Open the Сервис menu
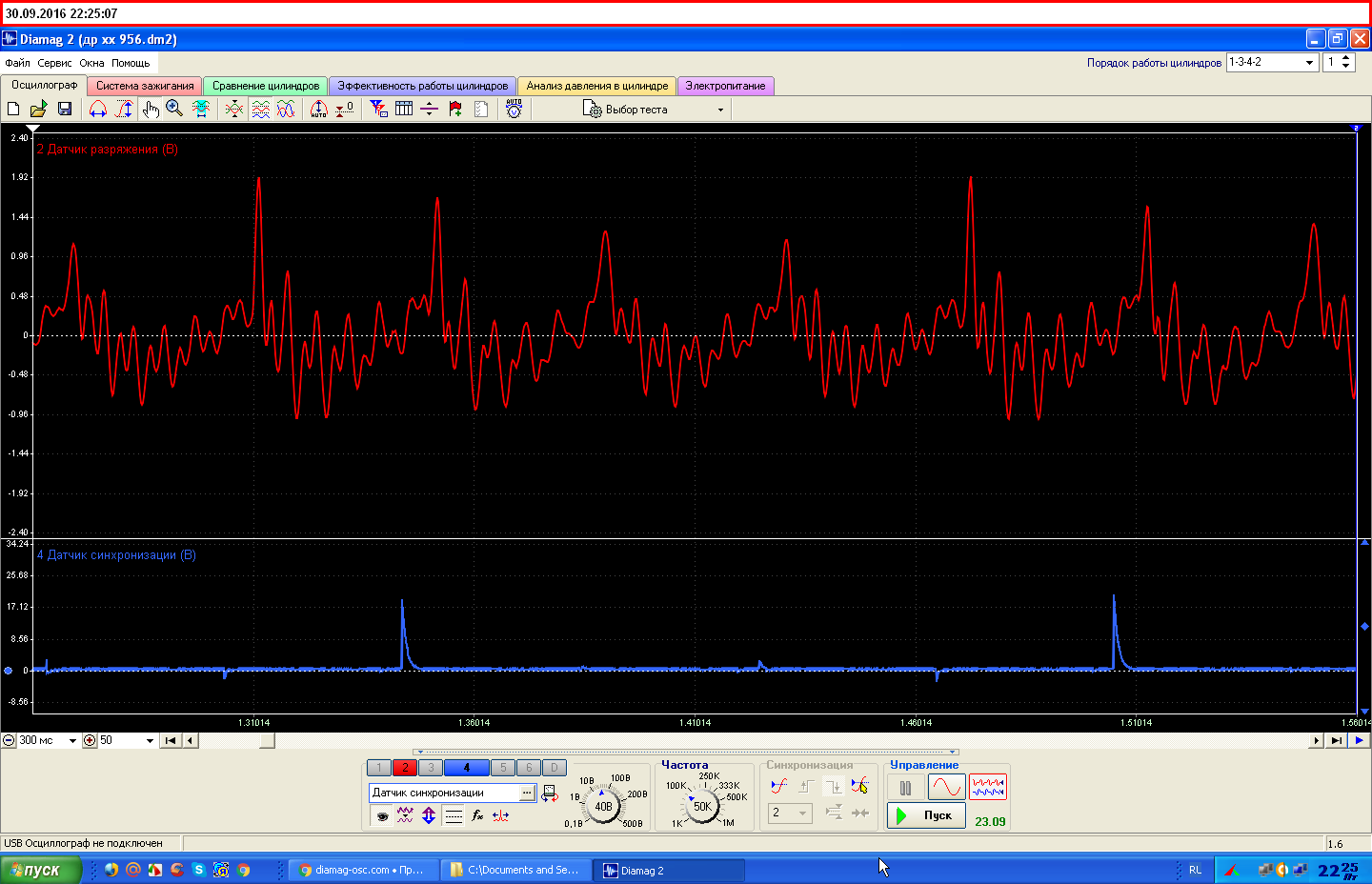 [54, 63]
